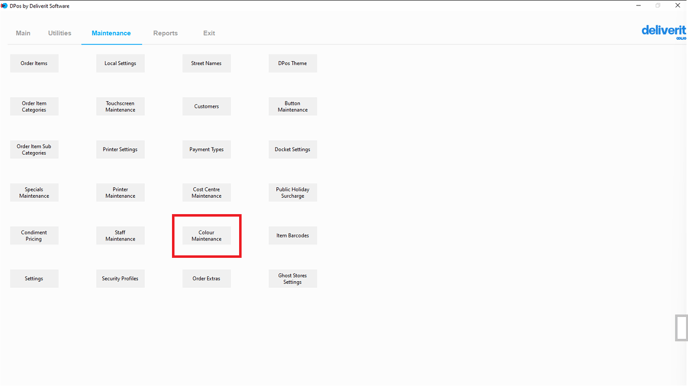Minimize the DPos window
Image resolution: width=688 pixels, height=389 pixels.
[638, 6]
